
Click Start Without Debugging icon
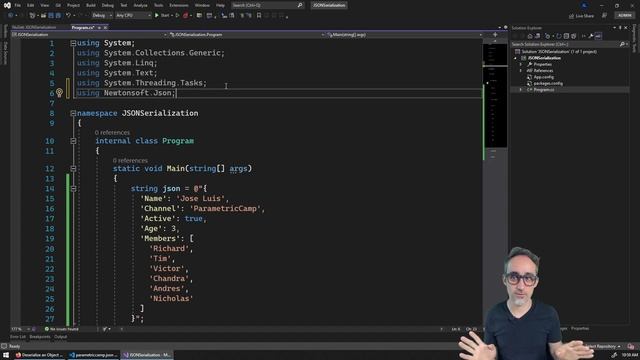[x=177, y=16]
